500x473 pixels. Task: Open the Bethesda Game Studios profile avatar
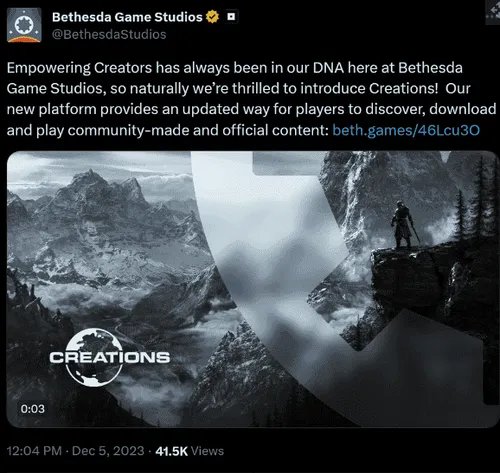click(24, 25)
